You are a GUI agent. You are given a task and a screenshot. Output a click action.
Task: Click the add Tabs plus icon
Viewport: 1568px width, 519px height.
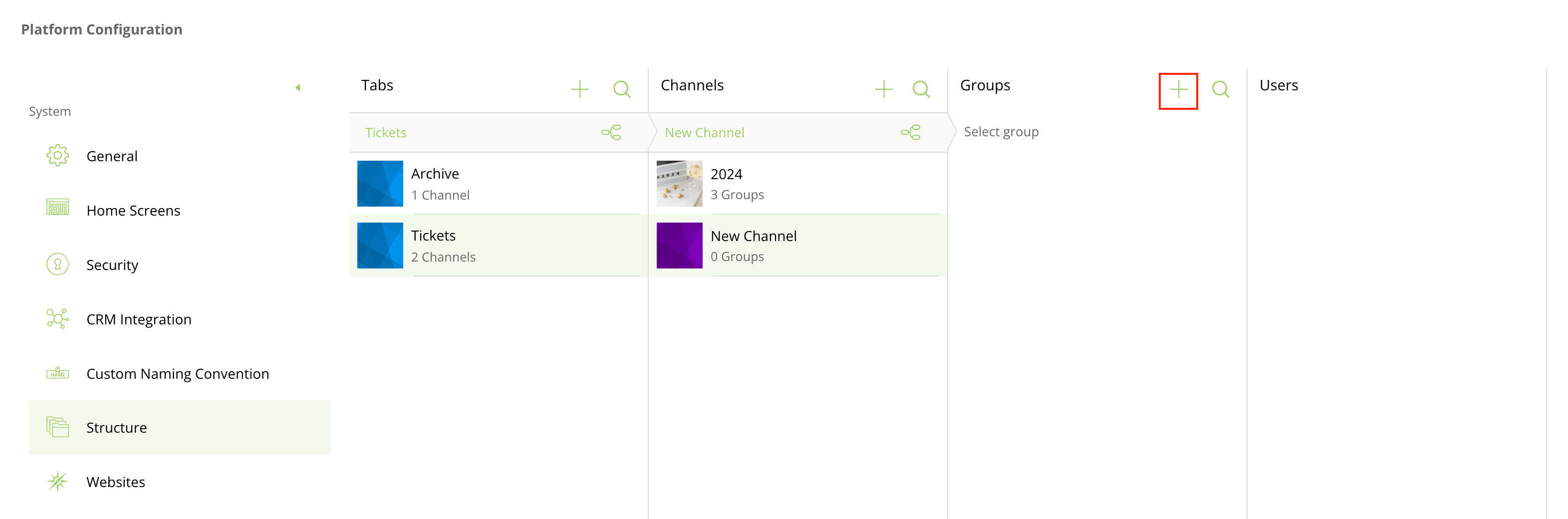(579, 90)
